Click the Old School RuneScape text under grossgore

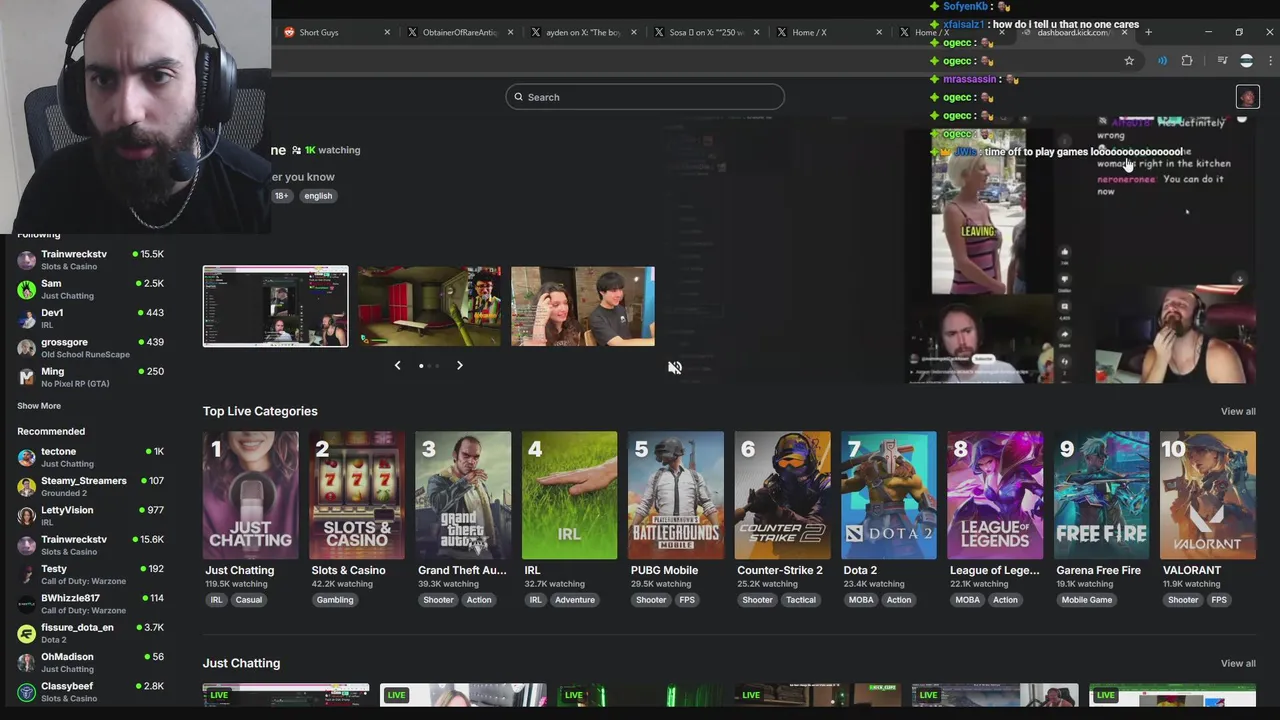(x=85, y=355)
